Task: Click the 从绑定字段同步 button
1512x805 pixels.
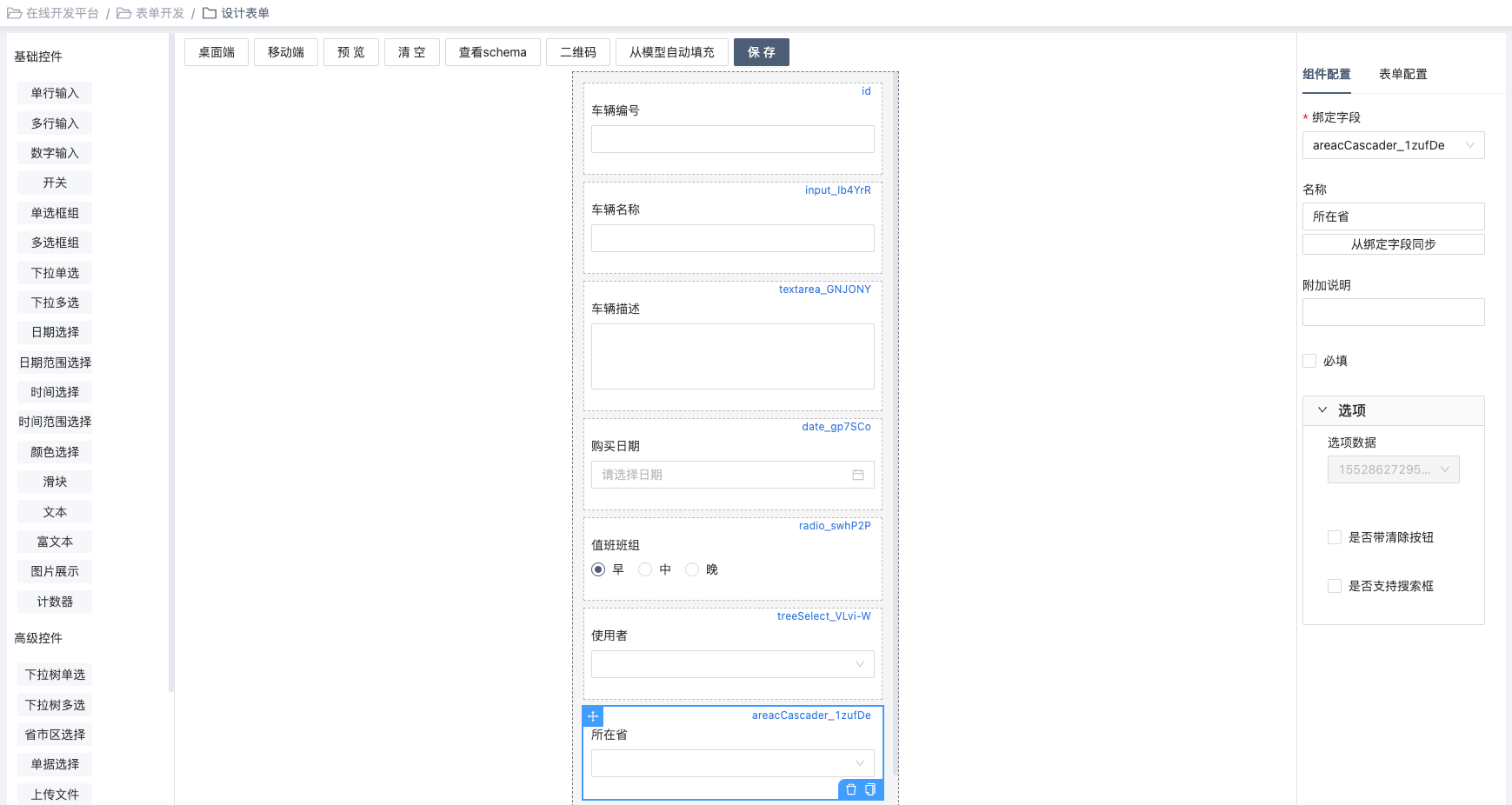Action: [1393, 244]
